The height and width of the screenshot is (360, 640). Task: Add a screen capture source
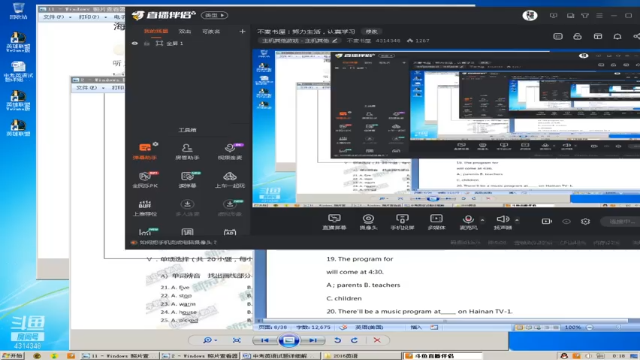334,222
